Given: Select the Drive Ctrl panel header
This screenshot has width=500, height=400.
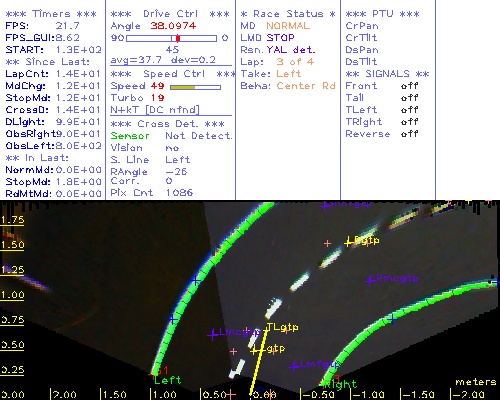Looking at the screenshot, I should coord(170,14).
